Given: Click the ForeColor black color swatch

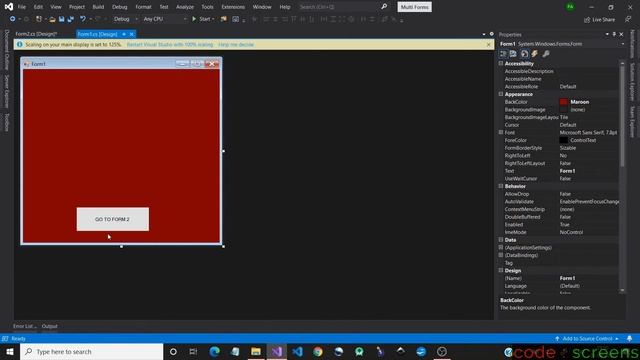Looking at the screenshot, I should (x=564, y=140).
